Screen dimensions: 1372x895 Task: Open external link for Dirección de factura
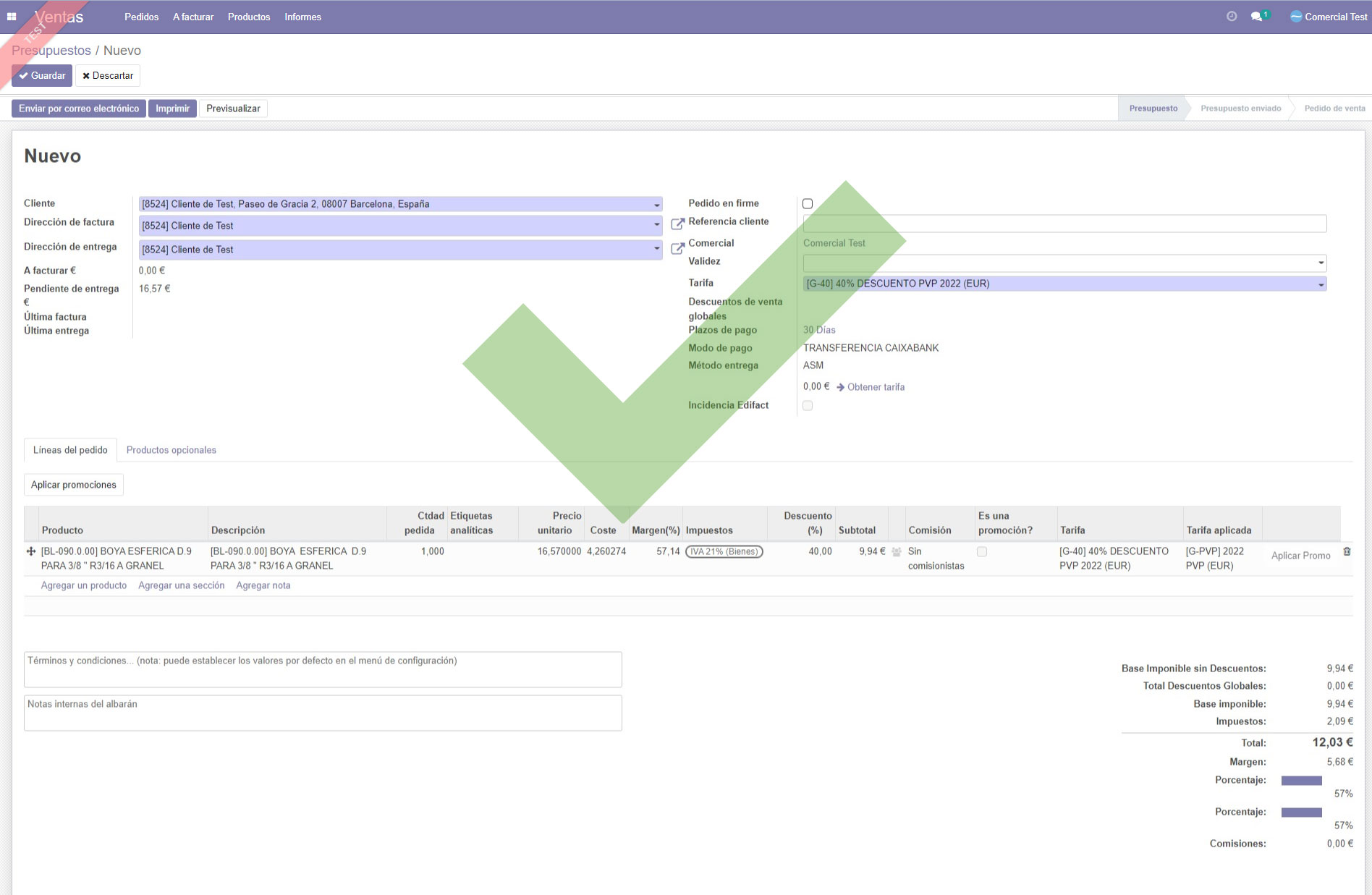[x=677, y=224]
